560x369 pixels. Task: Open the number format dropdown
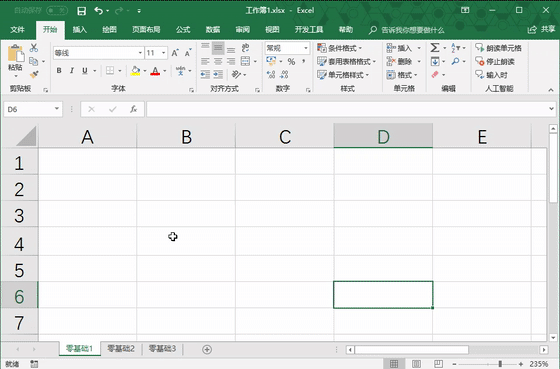coord(306,48)
